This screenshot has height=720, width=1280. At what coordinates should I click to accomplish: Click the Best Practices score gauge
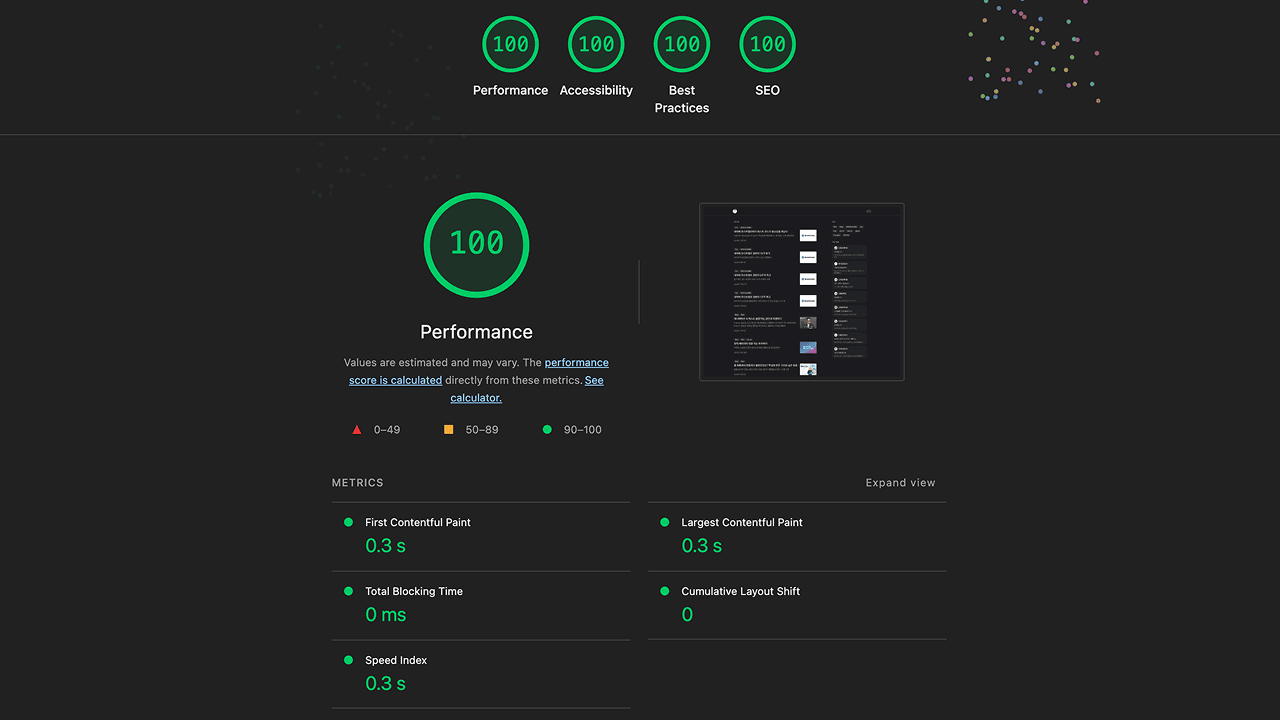point(682,44)
